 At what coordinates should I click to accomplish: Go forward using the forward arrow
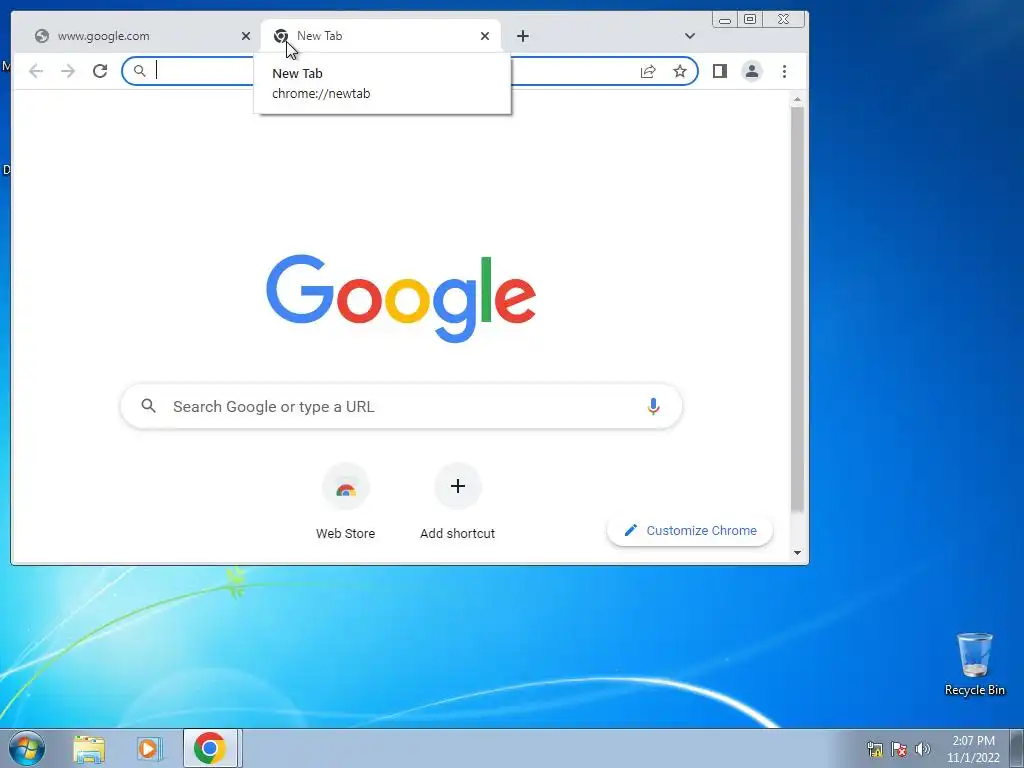tap(68, 71)
